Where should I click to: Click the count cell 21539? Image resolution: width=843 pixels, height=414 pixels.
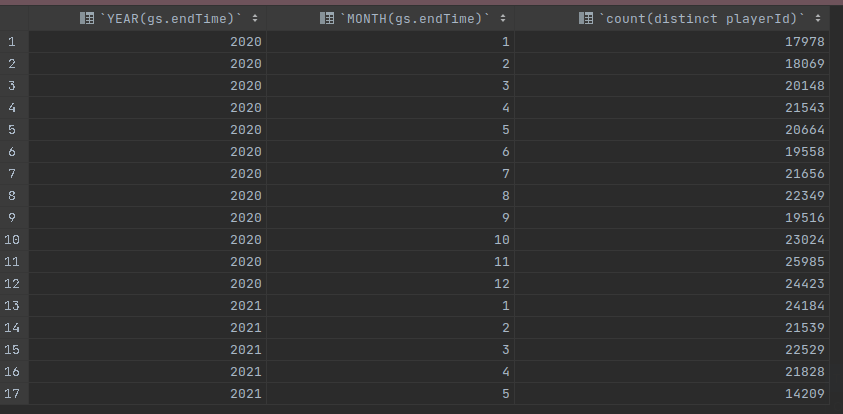click(x=672, y=328)
